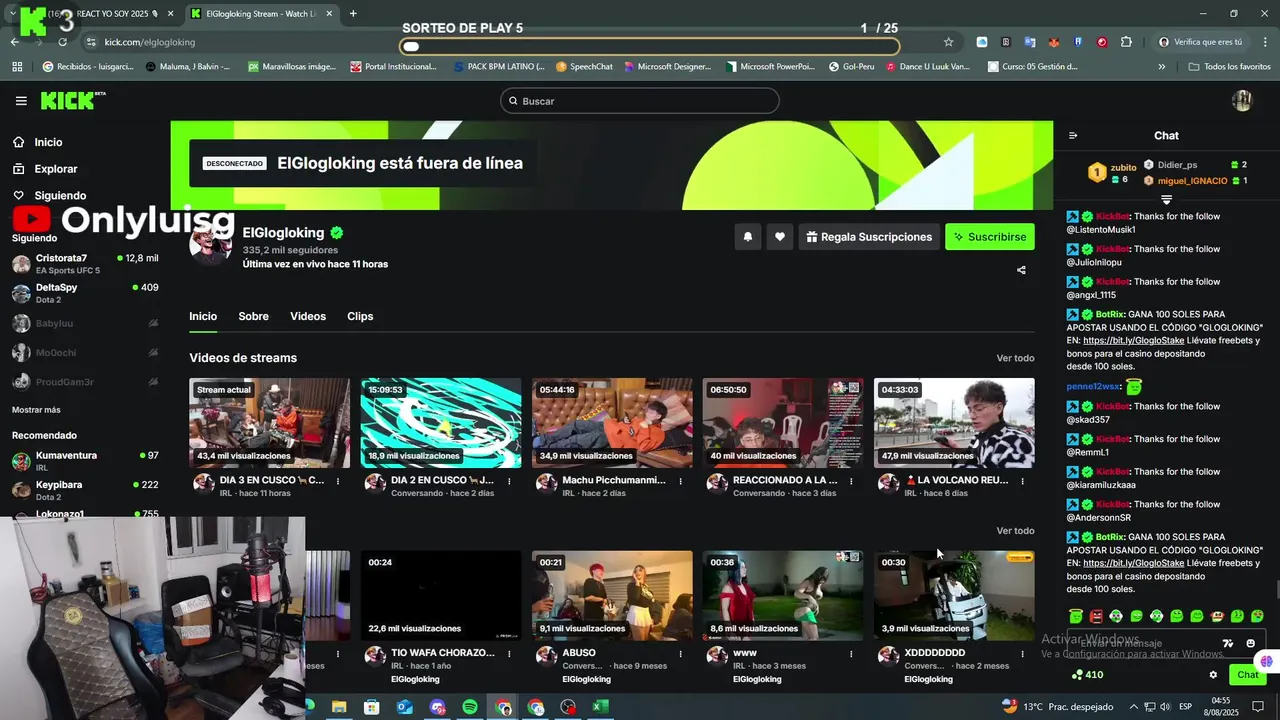The image size is (1280, 720).
Task: Open DeltaSpy channel in the sidebar
Action: (85, 293)
